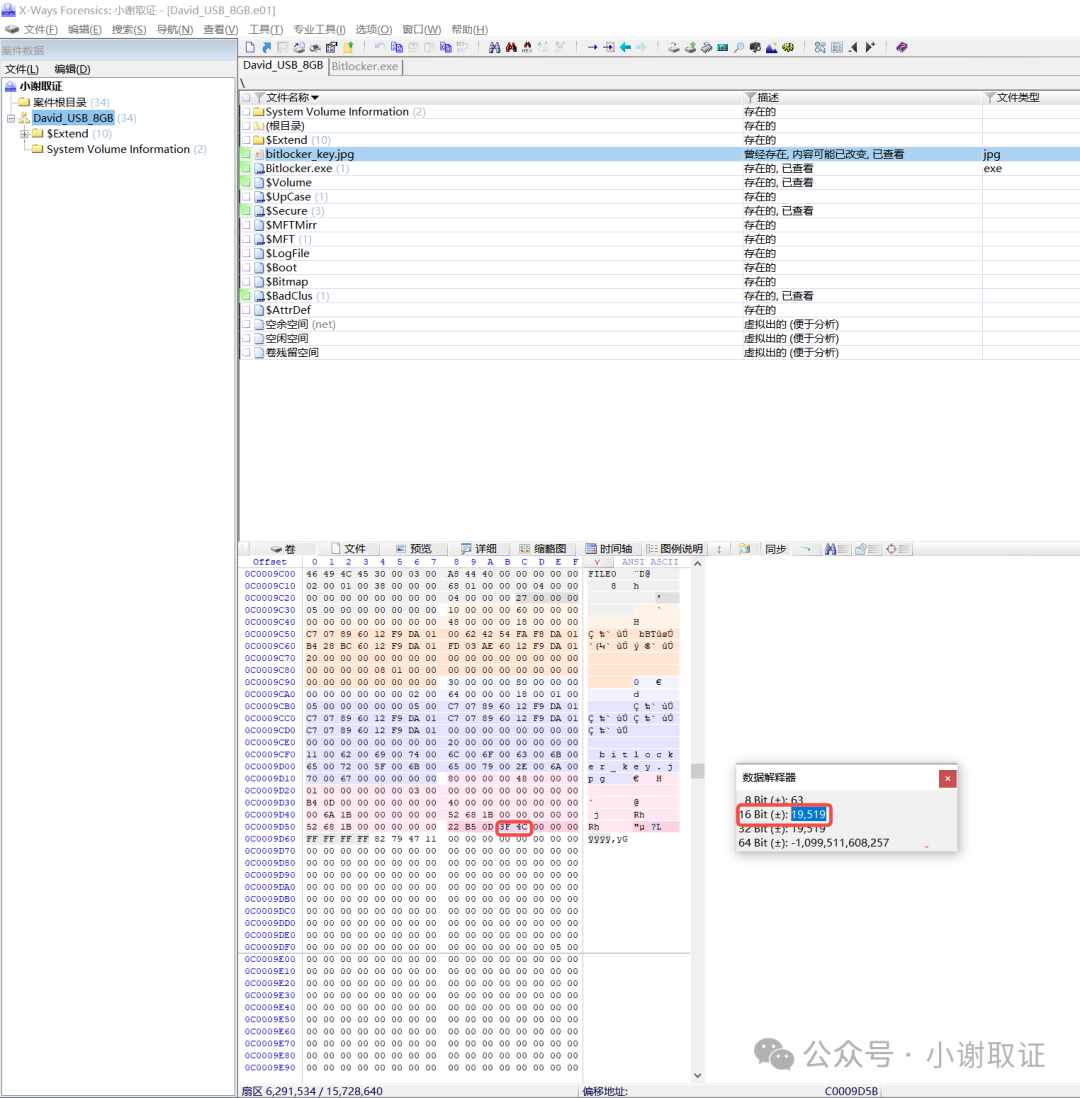This screenshot has height=1098, width=1080.
Task: Close the 数据解释器 panel
Action: pyautogui.click(x=947, y=778)
